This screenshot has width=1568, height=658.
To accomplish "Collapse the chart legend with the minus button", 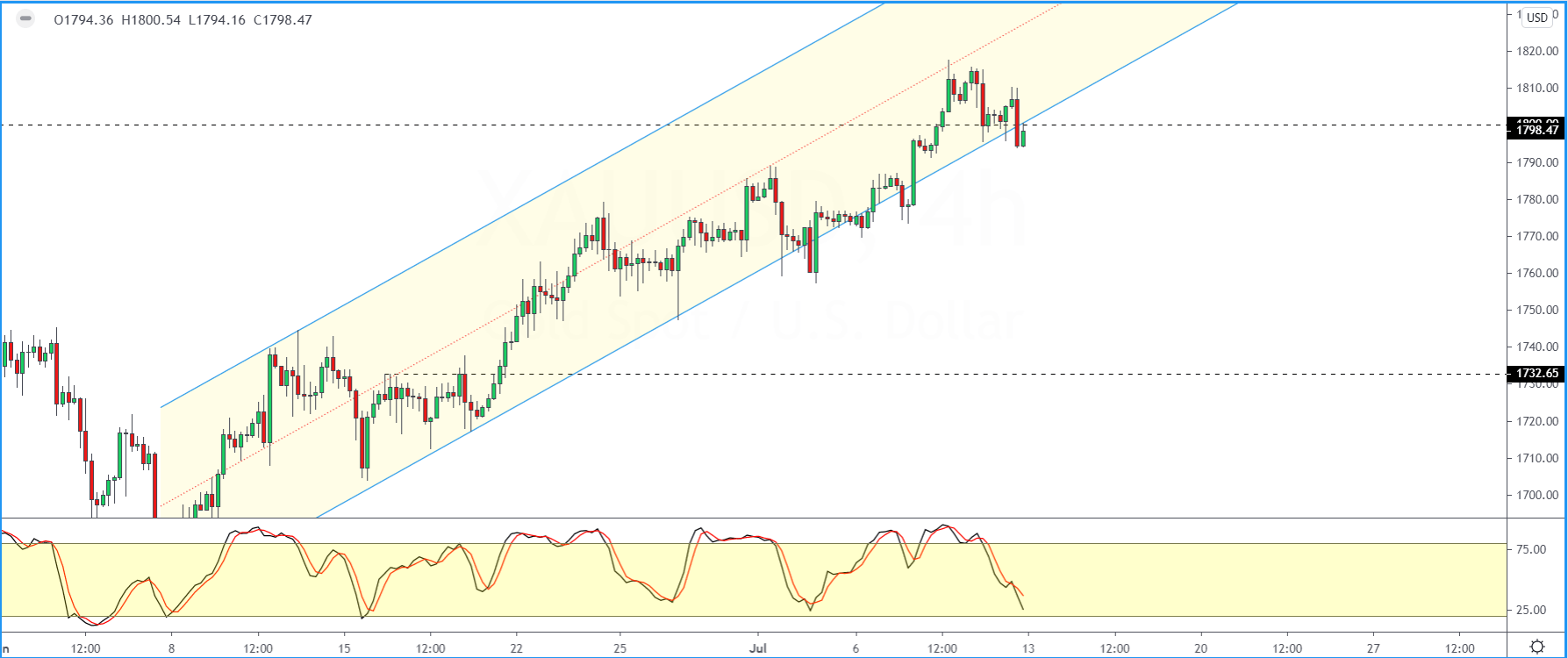I will click(25, 18).
